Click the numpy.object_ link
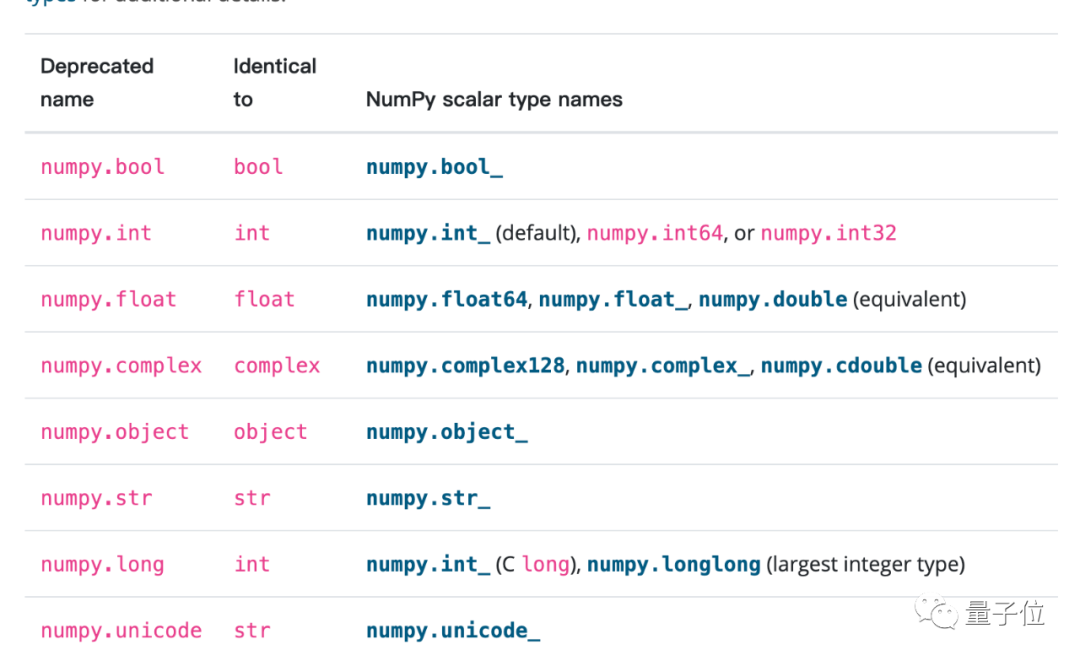Image resolution: width=1080 pixels, height=661 pixels. point(446,432)
